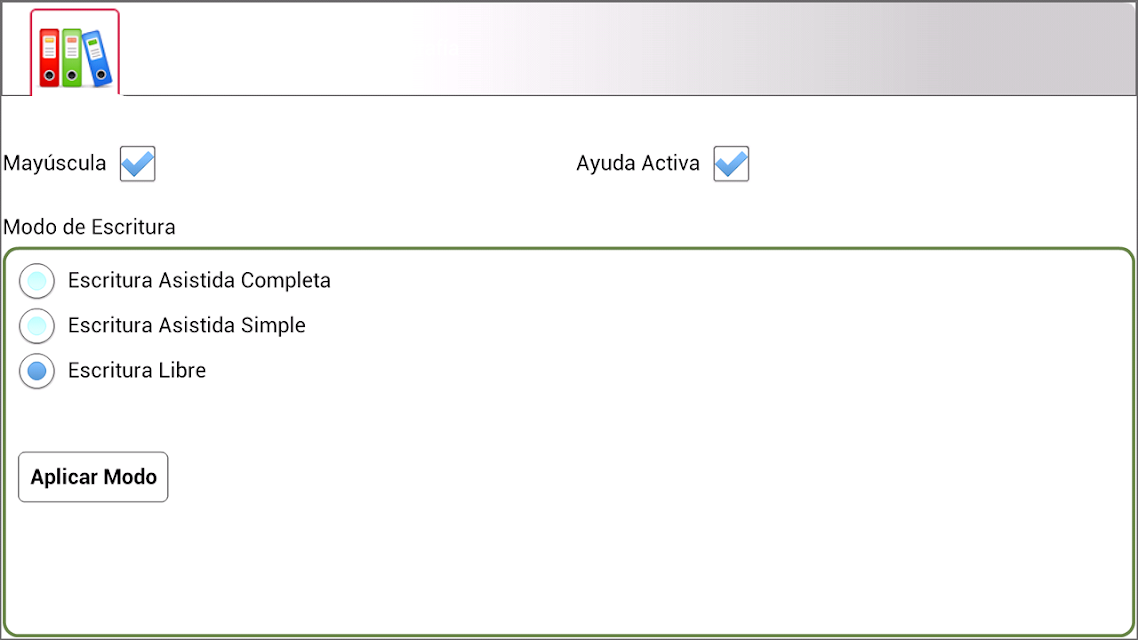Click the red binder icon
Image resolution: width=1138 pixels, height=640 pixels.
pos(49,58)
